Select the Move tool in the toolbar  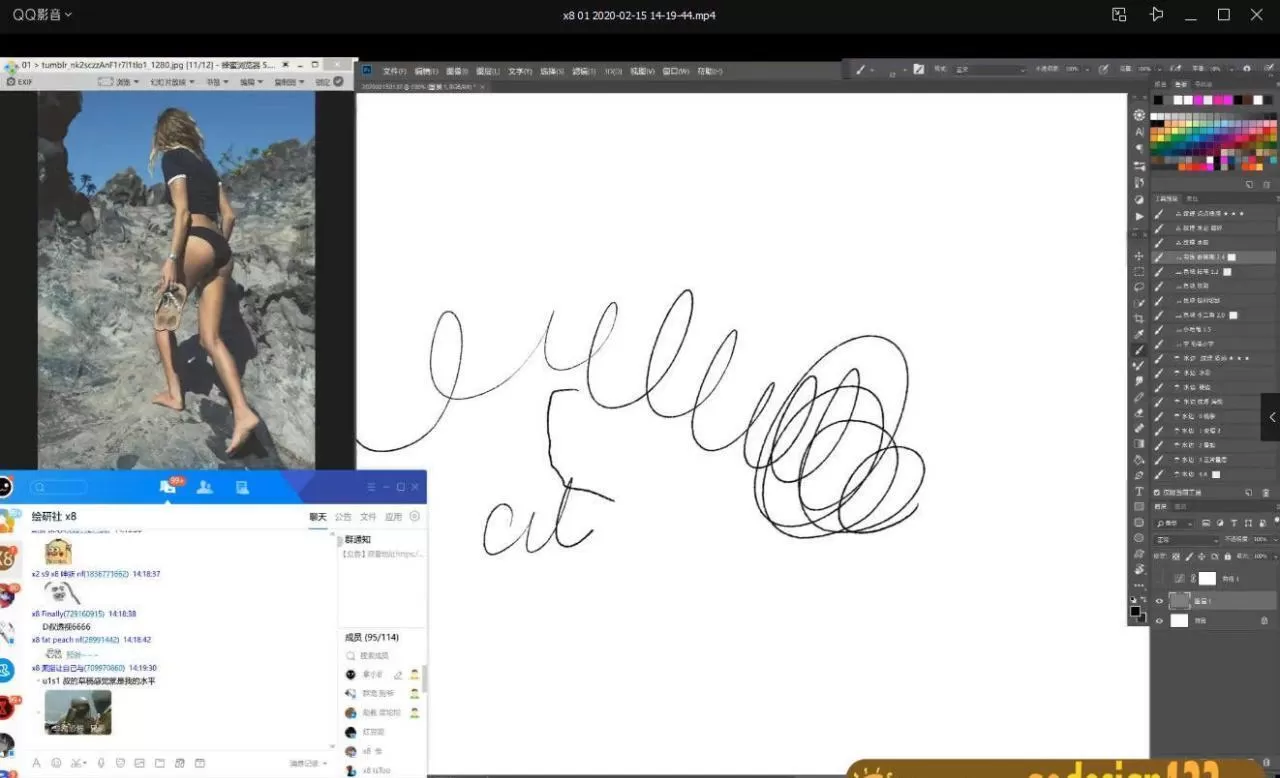click(1139, 256)
